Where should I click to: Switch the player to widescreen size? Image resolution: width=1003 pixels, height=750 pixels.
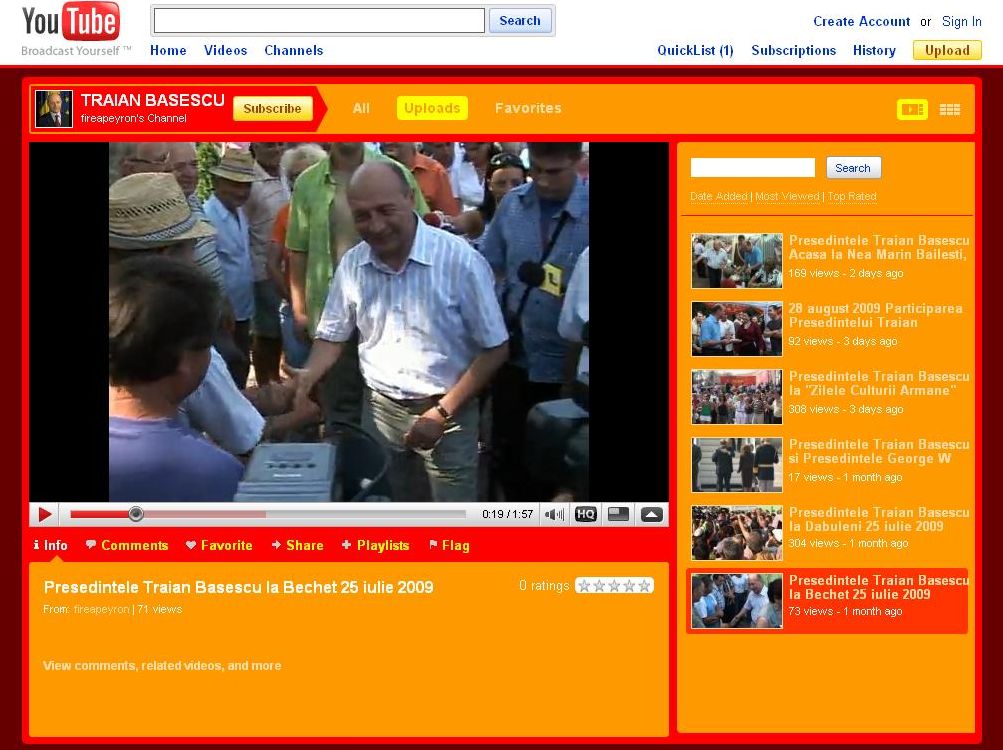[619, 514]
